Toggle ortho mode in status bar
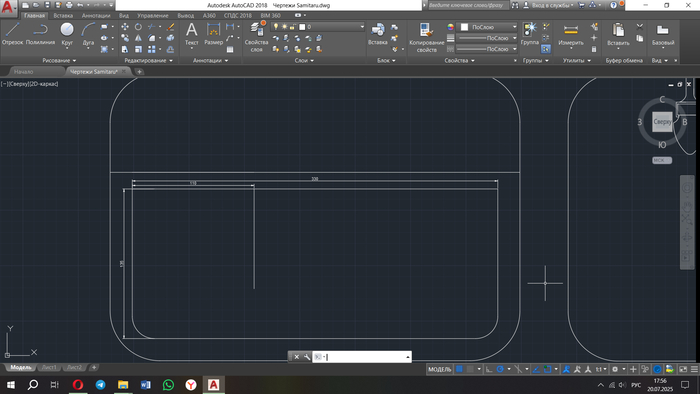 click(x=489, y=369)
